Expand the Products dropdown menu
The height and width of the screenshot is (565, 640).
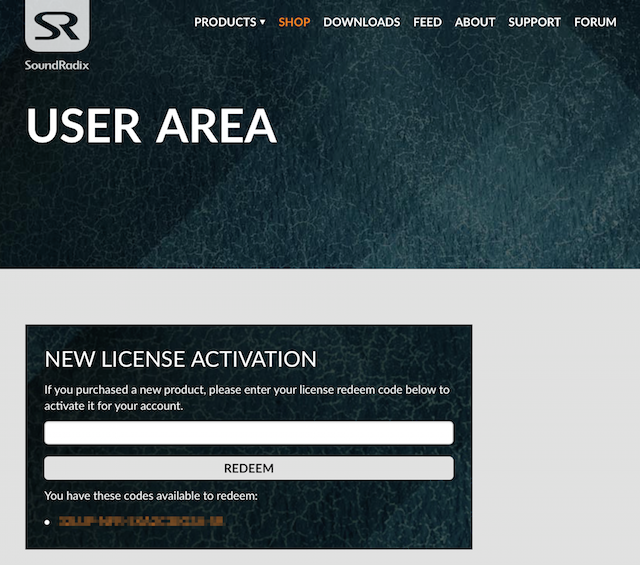tap(230, 22)
